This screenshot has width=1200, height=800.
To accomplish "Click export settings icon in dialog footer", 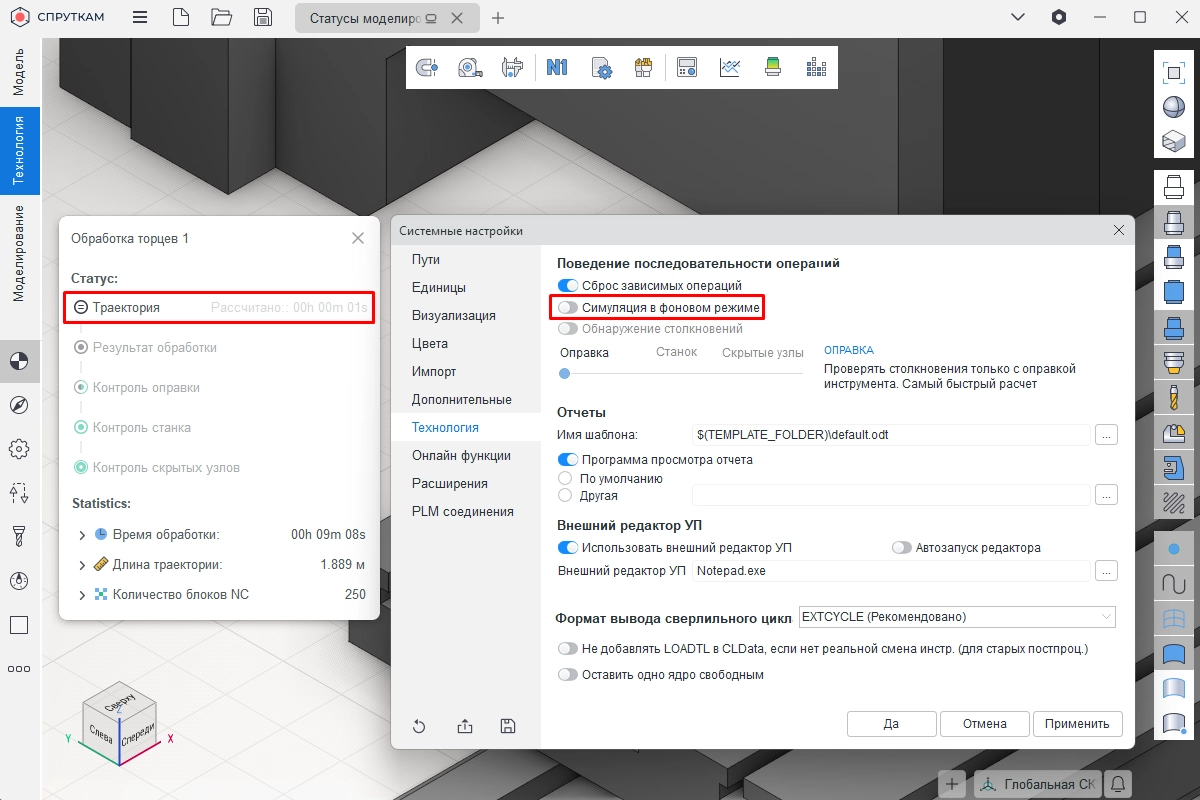I will [x=464, y=727].
